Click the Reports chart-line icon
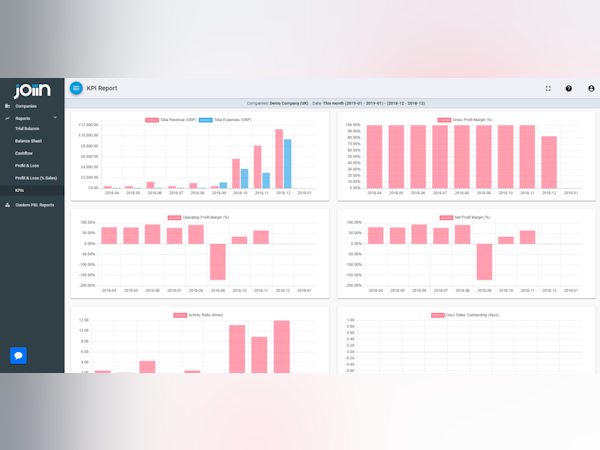This screenshot has height=450, width=600. 7,118
